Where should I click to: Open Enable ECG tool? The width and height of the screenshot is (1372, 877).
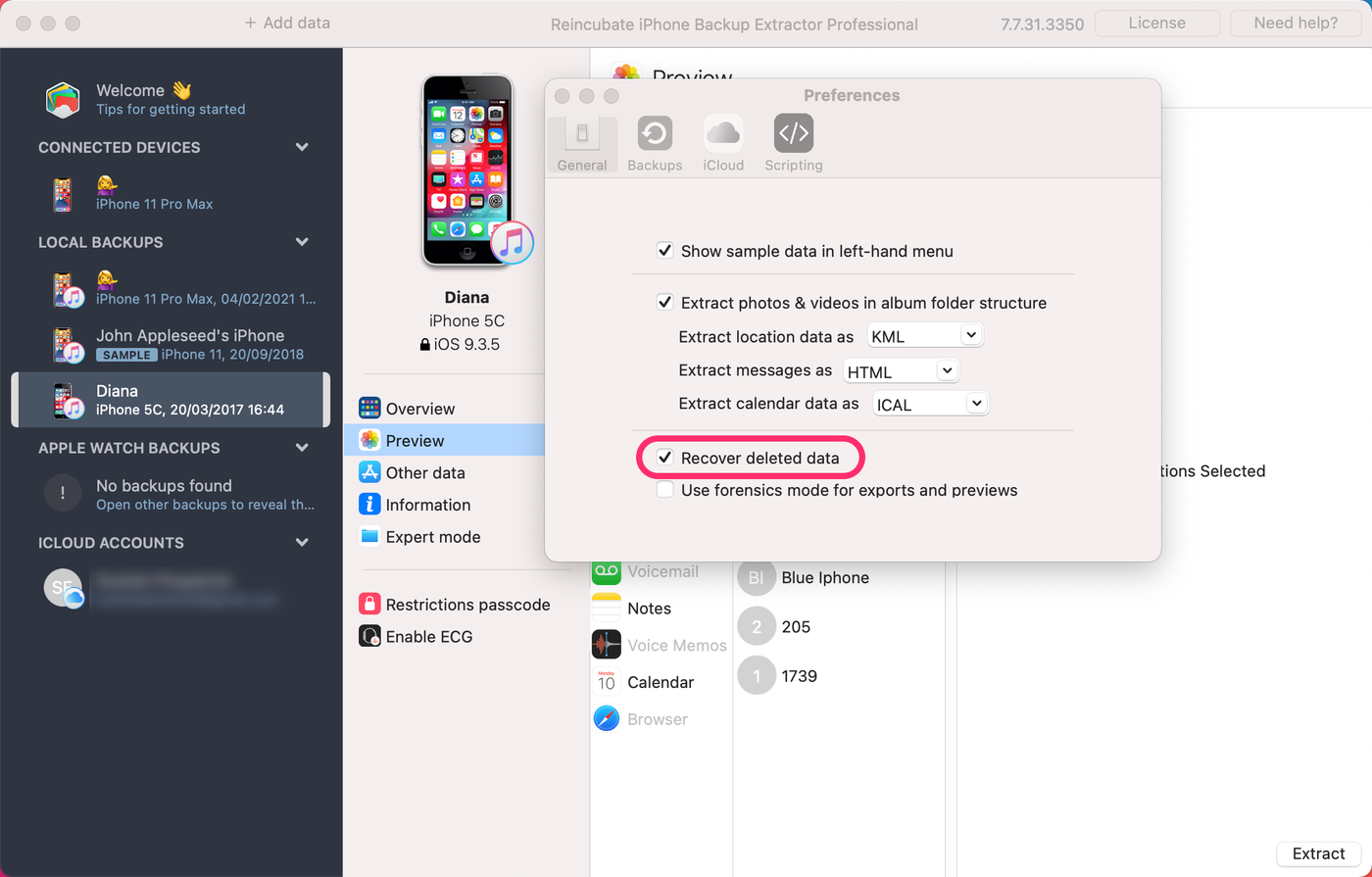429,637
